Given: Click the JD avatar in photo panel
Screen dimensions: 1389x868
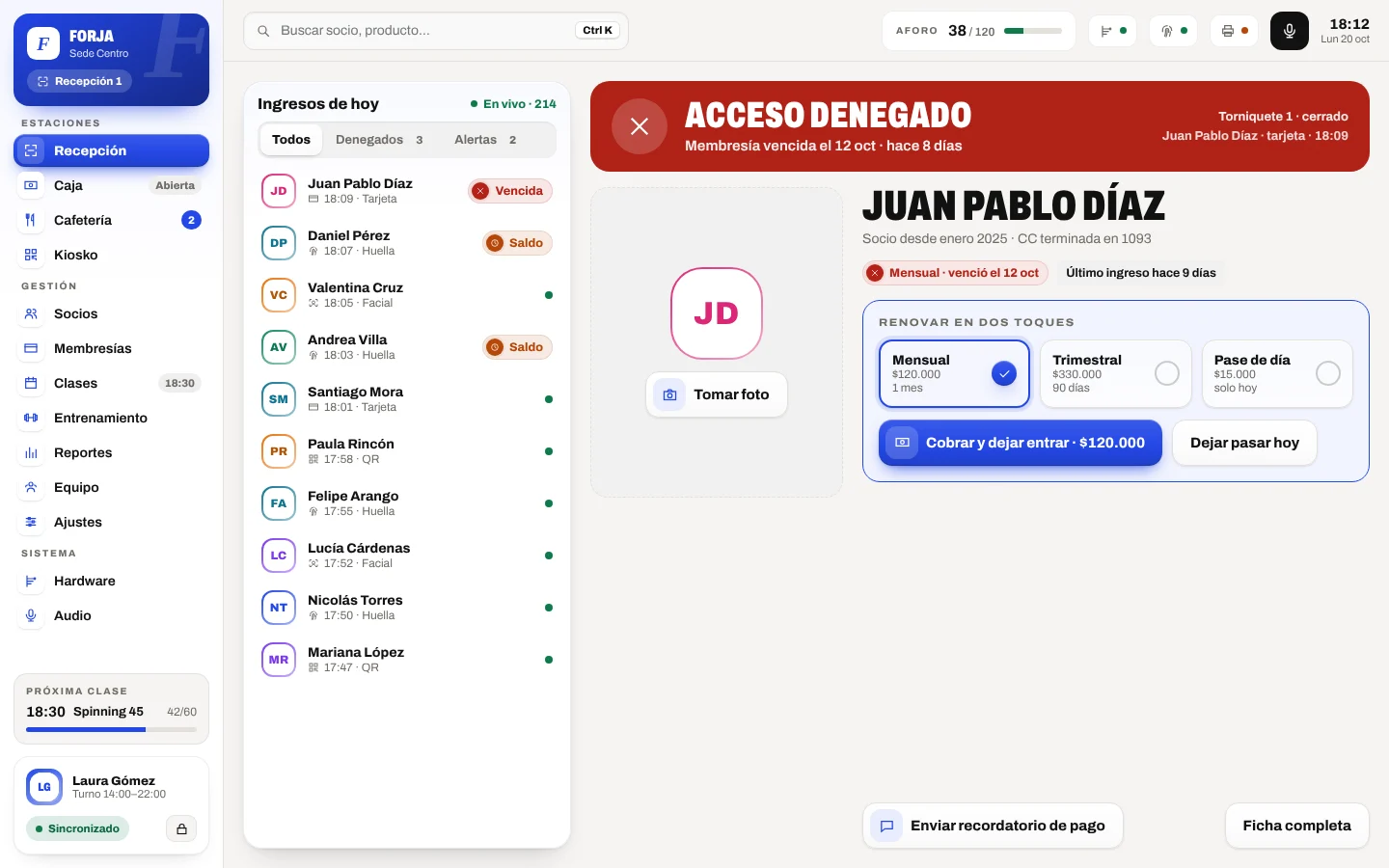Looking at the screenshot, I should (717, 313).
